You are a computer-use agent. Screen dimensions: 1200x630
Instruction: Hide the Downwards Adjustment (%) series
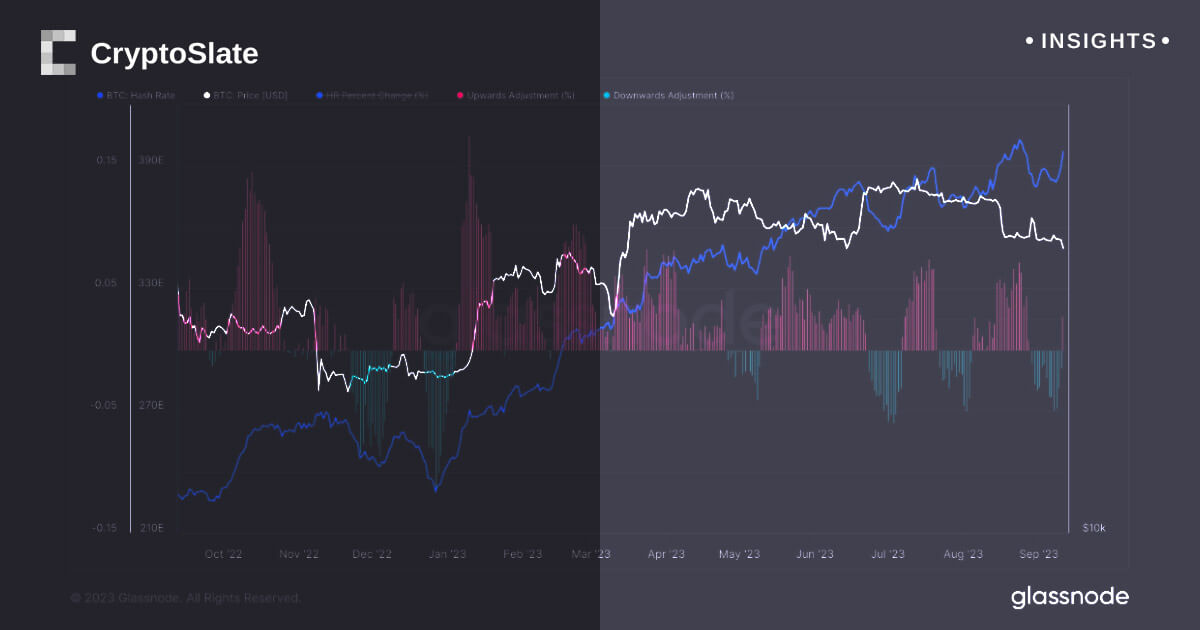670,95
